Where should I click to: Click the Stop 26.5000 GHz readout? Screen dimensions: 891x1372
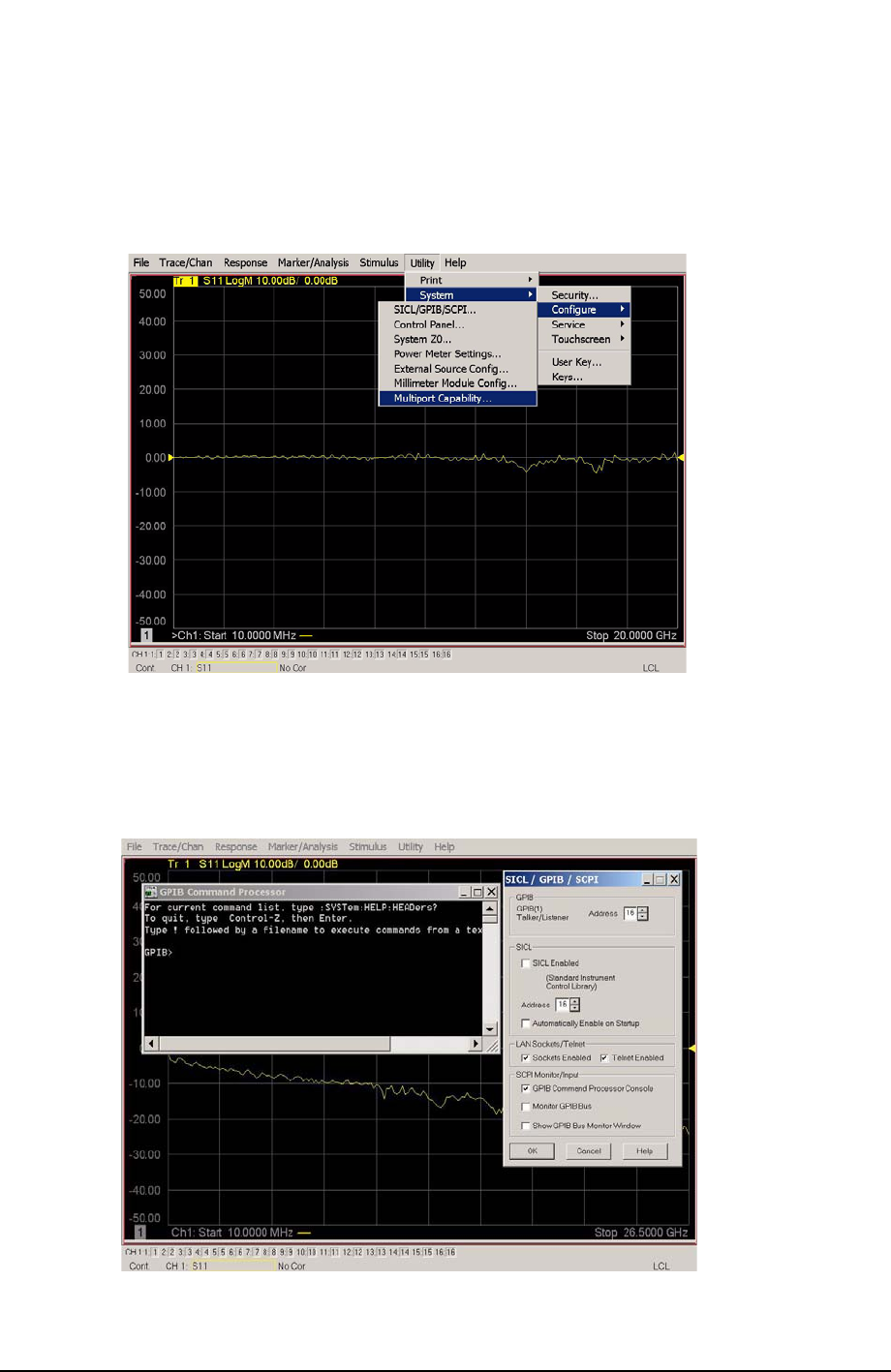pyautogui.click(x=641, y=1233)
